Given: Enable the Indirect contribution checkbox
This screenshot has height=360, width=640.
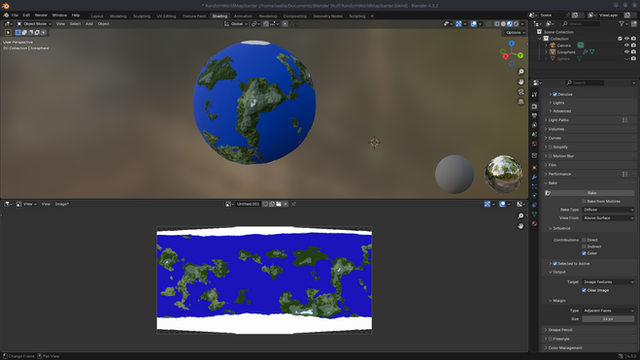Looking at the screenshot, I should click(x=584, y=247).
